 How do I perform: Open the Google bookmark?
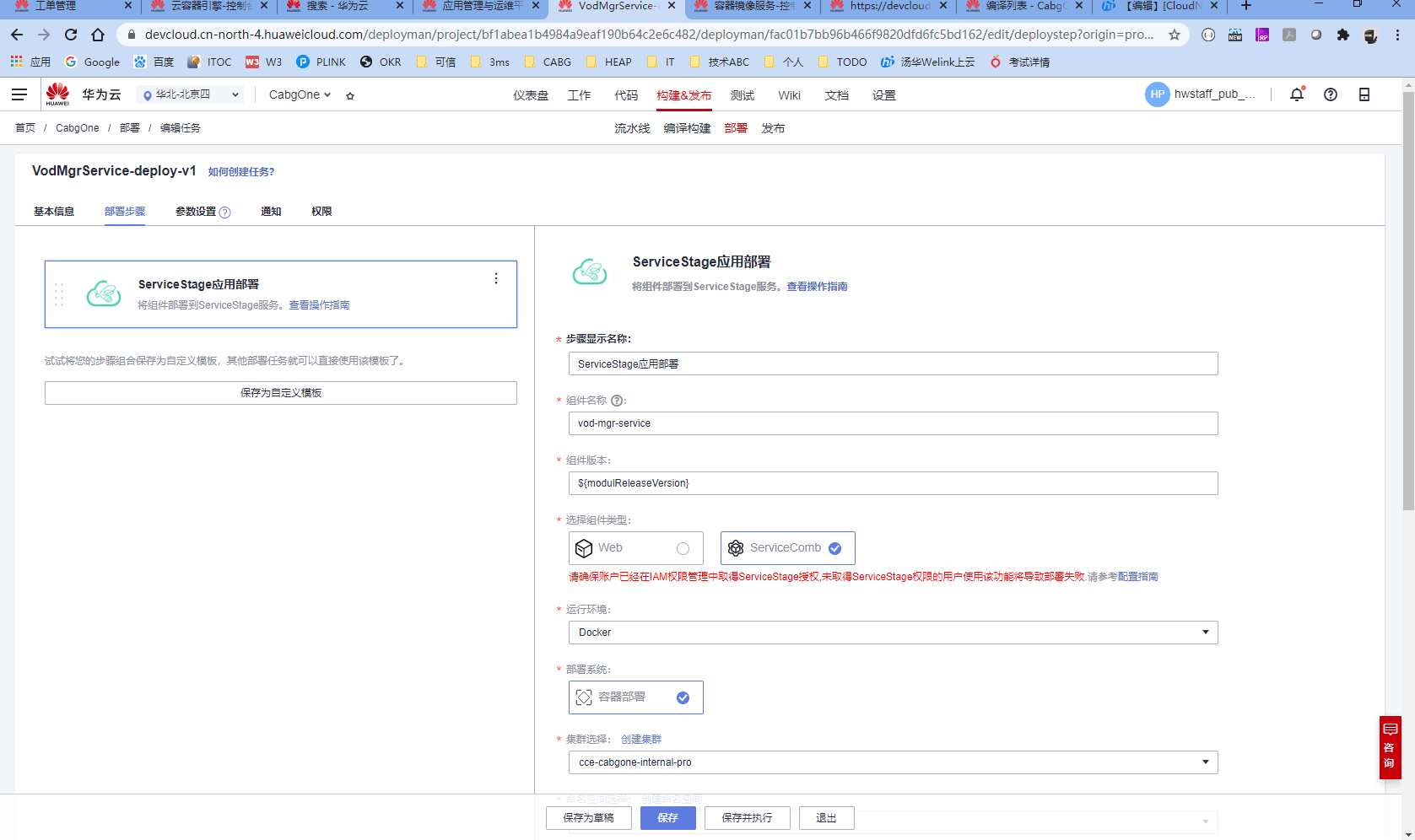93,62
